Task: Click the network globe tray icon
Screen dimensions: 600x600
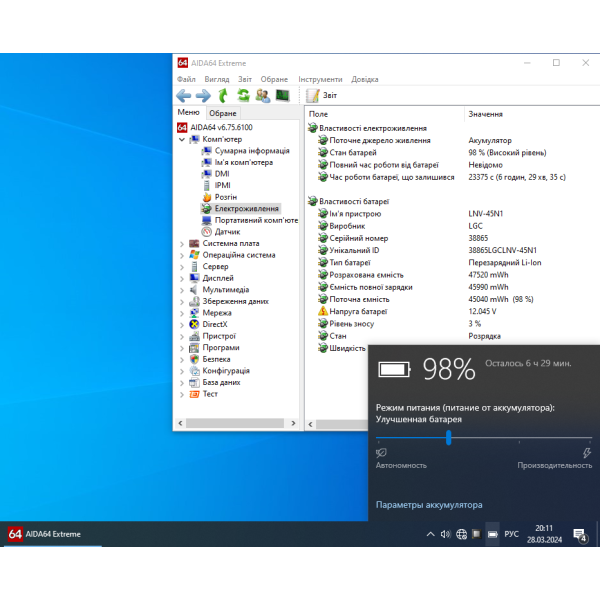Action: 461,534
